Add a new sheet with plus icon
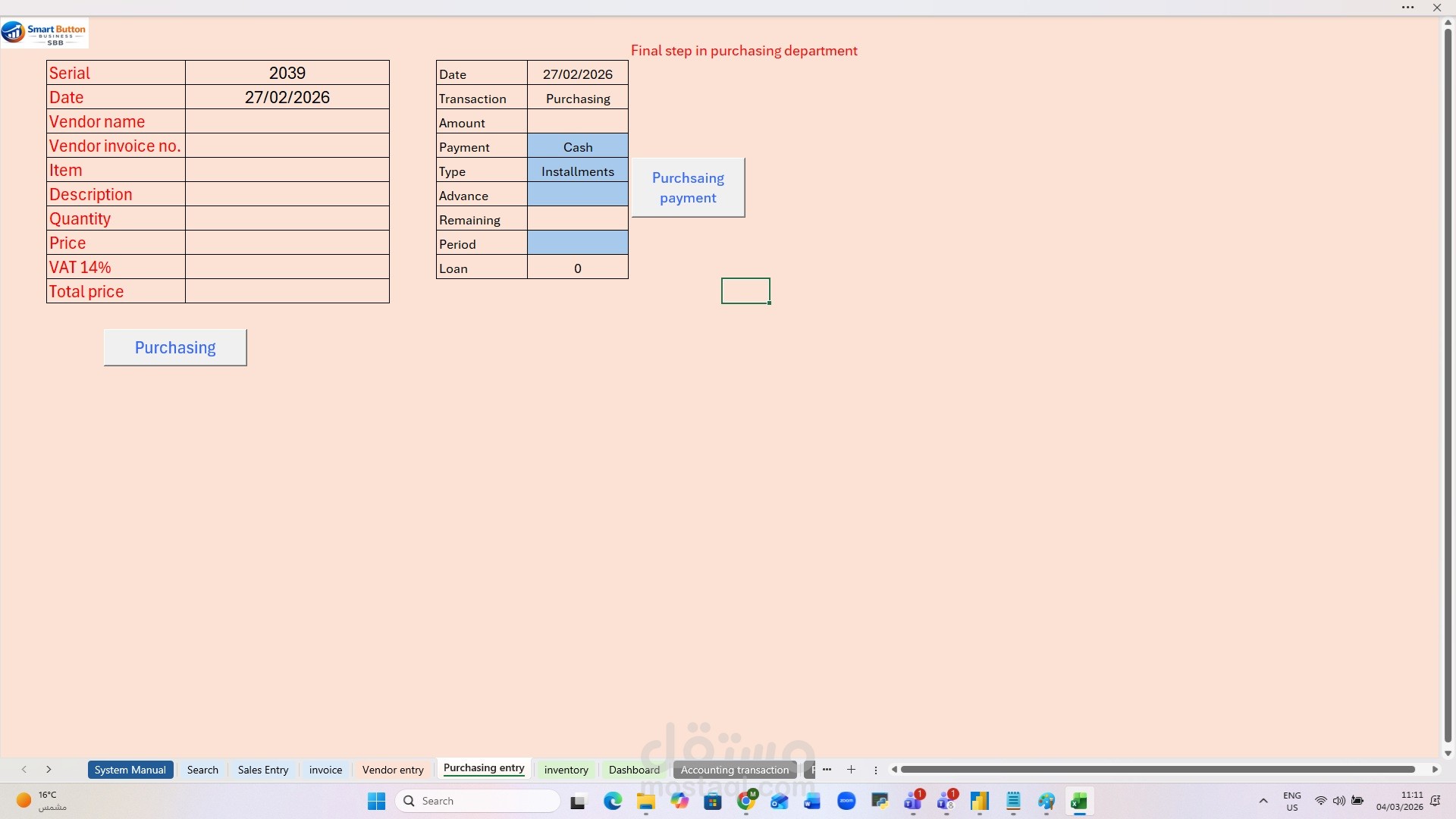This screenshot has height=819, width=1456. (851, 769)
